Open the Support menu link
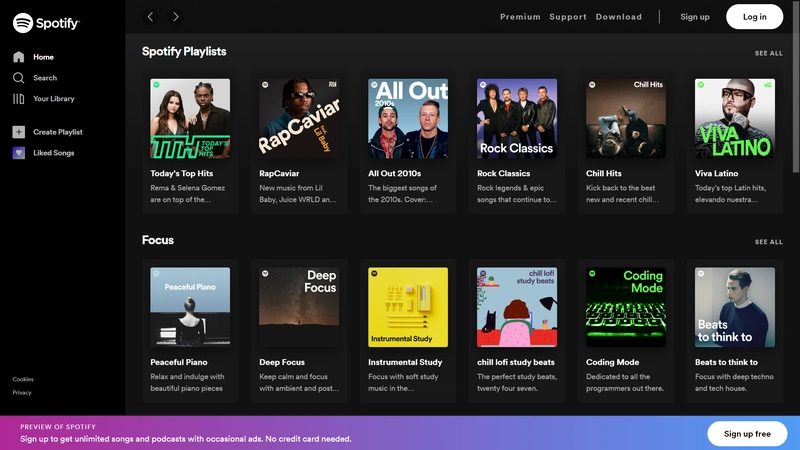Screen dimensions: 800x450 pos(568,17)
